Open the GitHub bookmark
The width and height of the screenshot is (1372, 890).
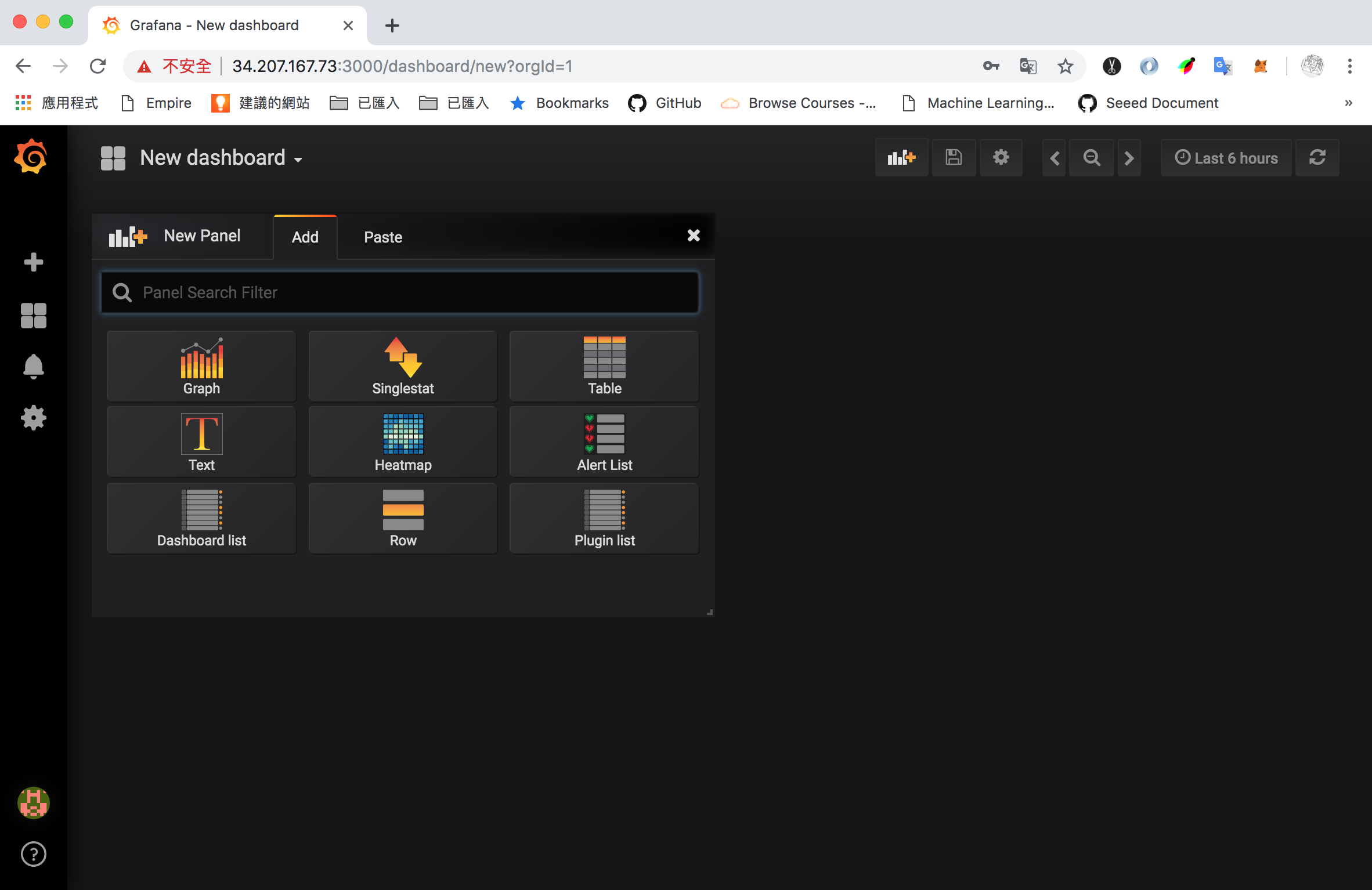pos(665,103)
